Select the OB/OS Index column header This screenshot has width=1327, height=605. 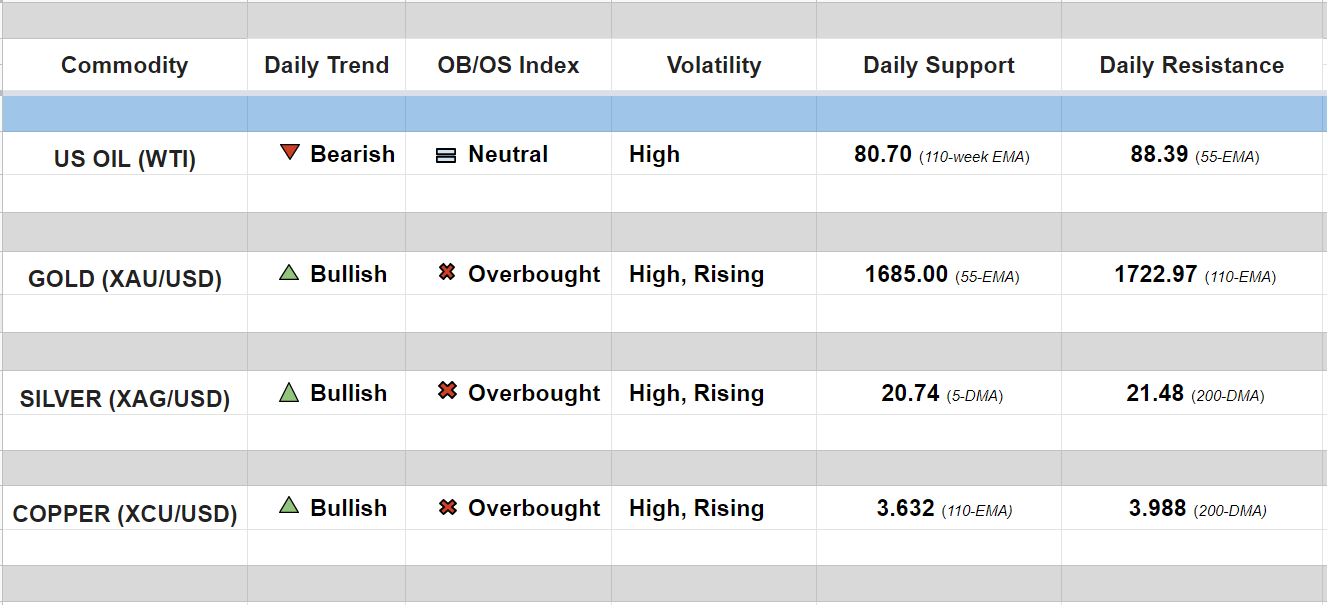coord(508,66)
